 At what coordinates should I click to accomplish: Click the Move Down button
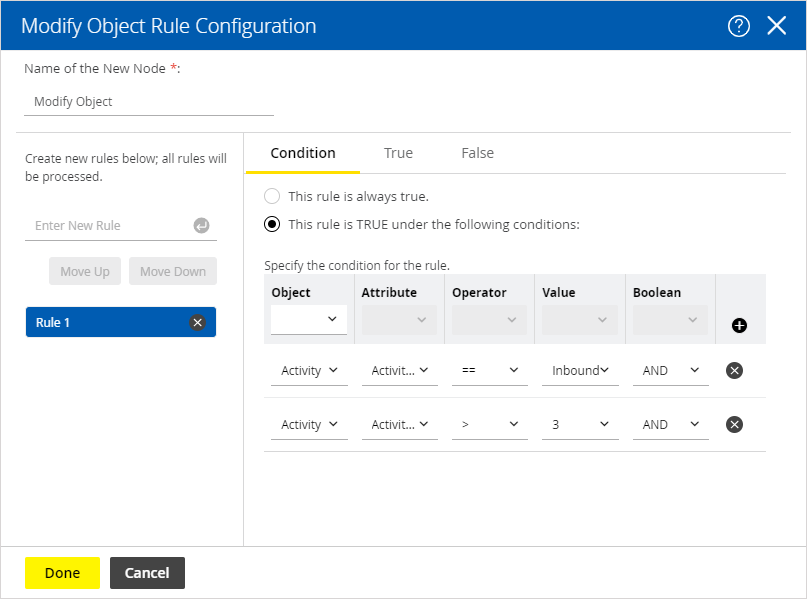tap(173, 271)
